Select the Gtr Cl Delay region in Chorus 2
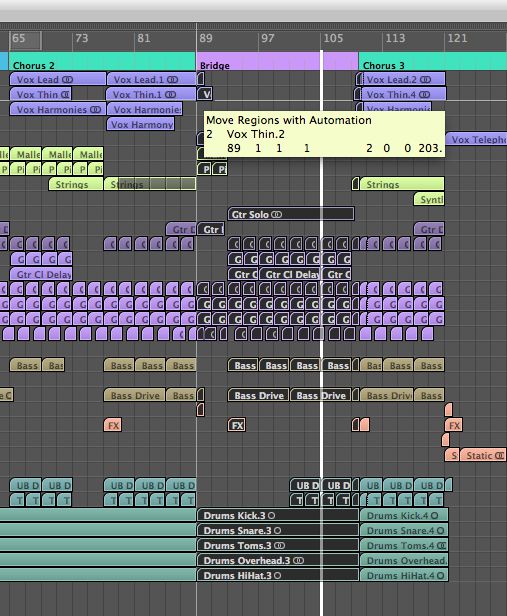 (41, 274)
